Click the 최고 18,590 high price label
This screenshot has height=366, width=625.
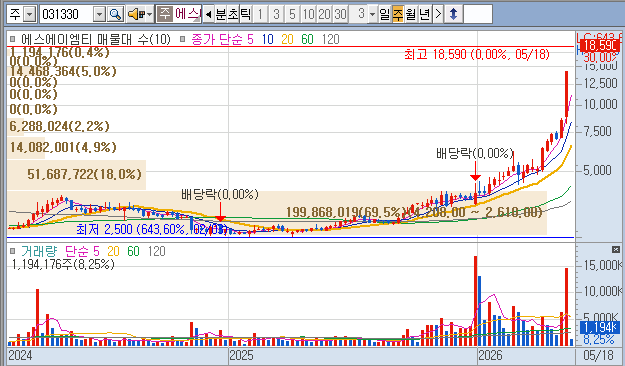[x=477, y=54]
